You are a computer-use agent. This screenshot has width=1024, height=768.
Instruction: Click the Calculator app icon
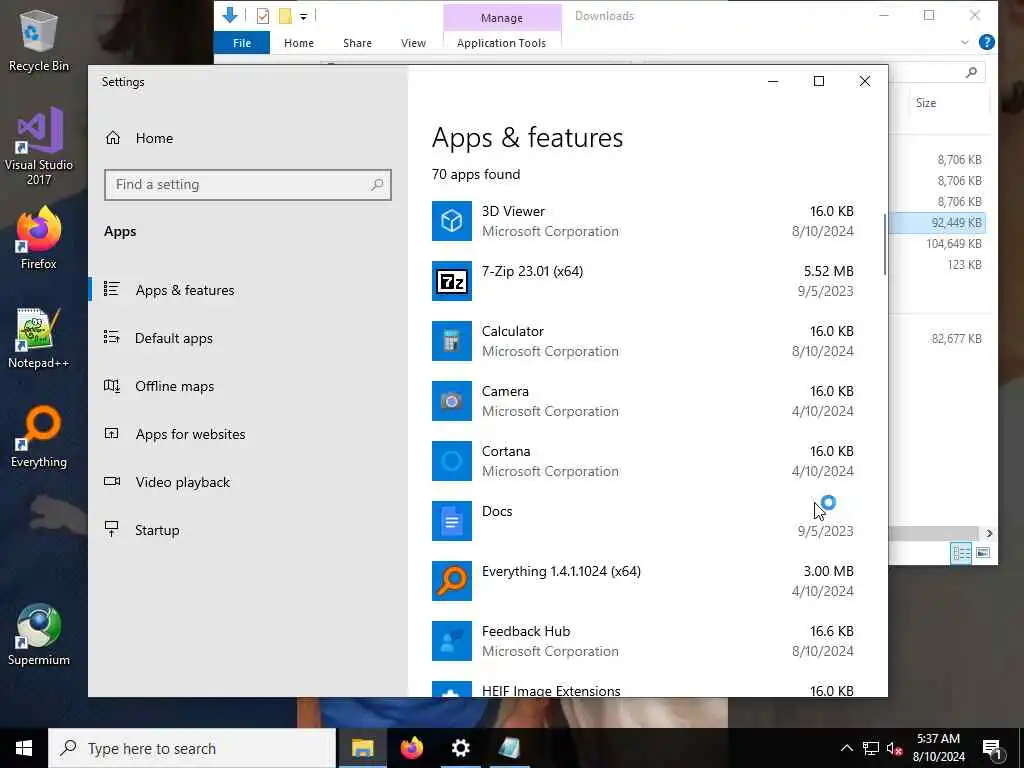(x=451, y=342)
